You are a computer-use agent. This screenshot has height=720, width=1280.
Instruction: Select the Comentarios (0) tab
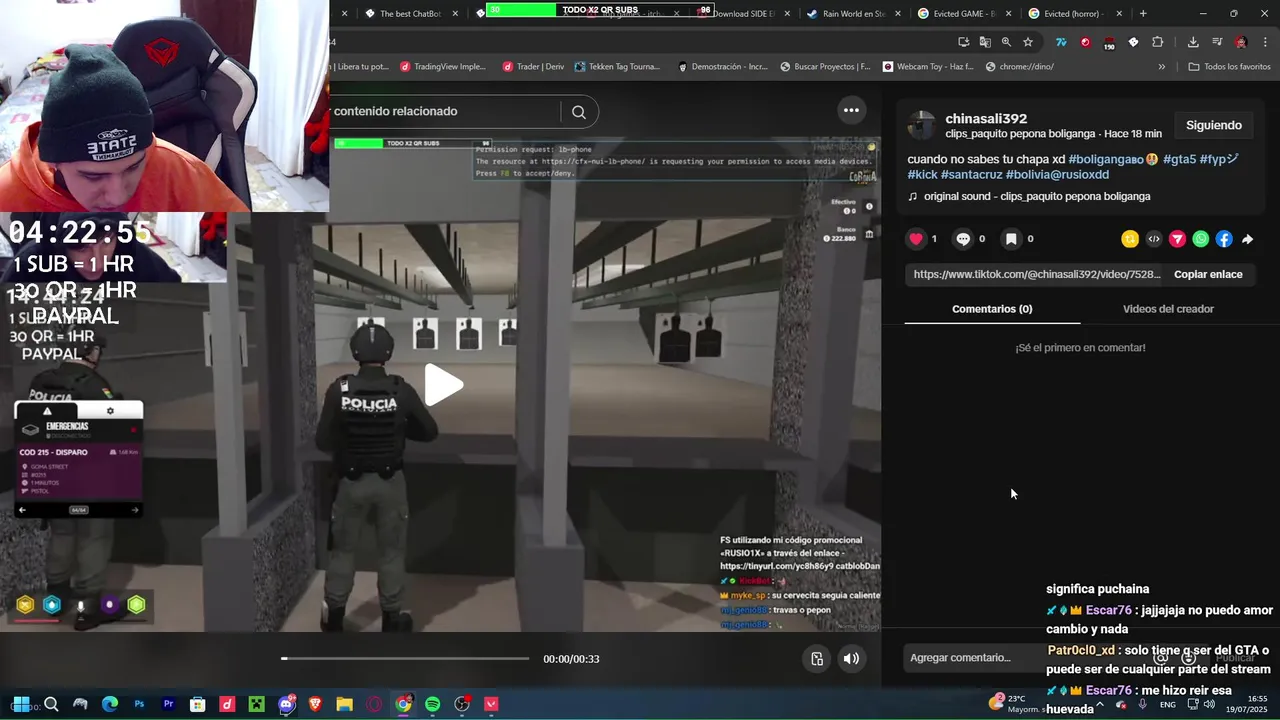coord(992,309)
